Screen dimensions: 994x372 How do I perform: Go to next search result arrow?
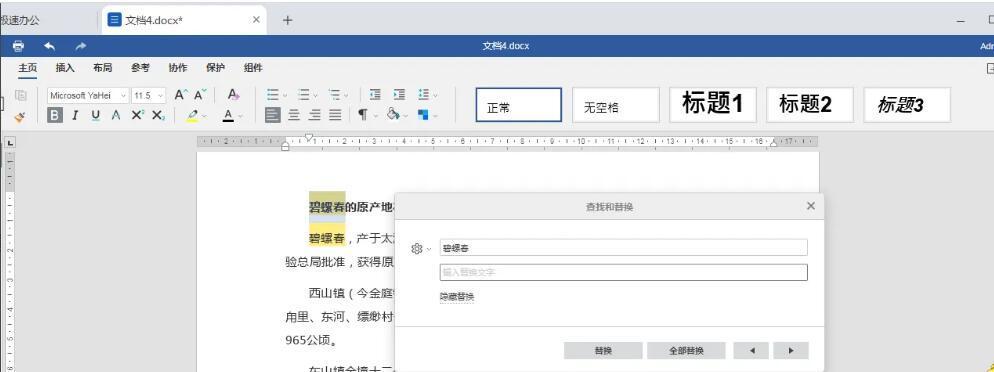pyautogui.click(x=791, y=350)
